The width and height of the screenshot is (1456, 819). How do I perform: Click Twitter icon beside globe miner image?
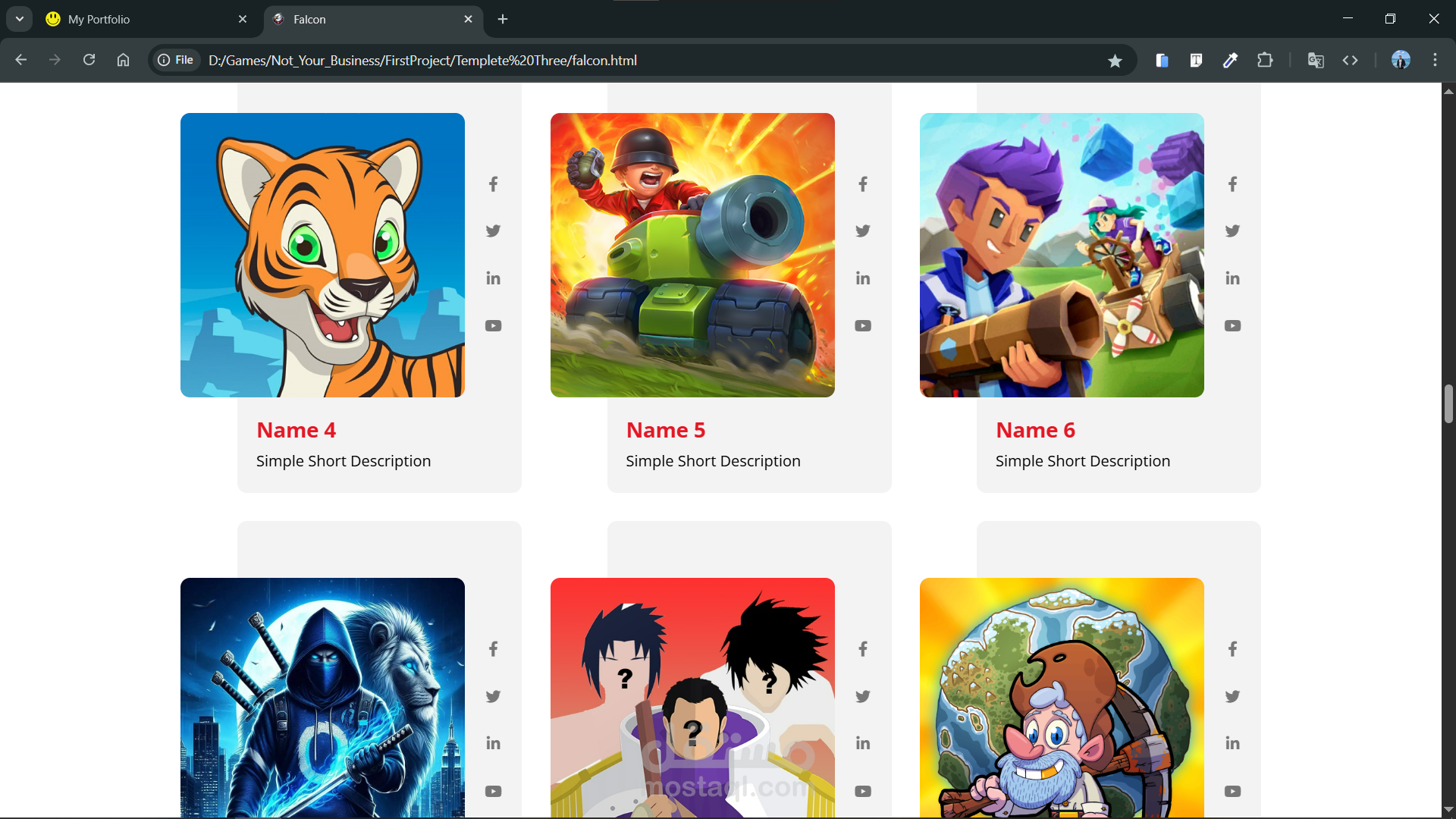[x=1232, y=697]
